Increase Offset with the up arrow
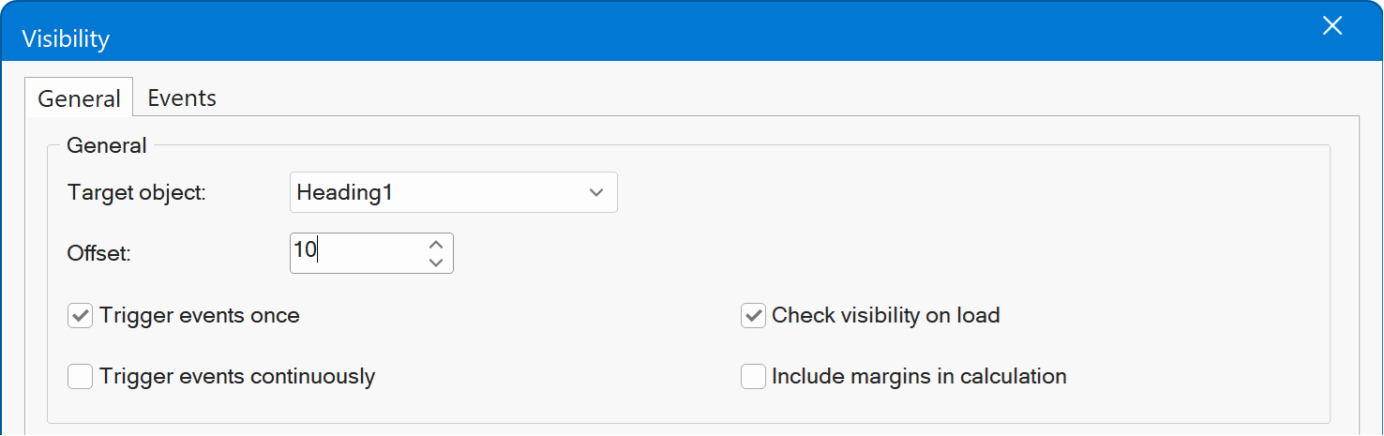The width and height of the screenshot is (1384, 436). click(435, 244)
